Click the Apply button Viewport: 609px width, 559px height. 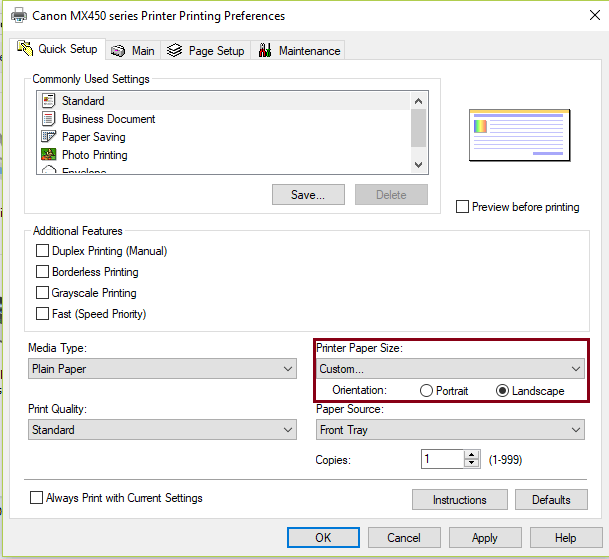485,538
